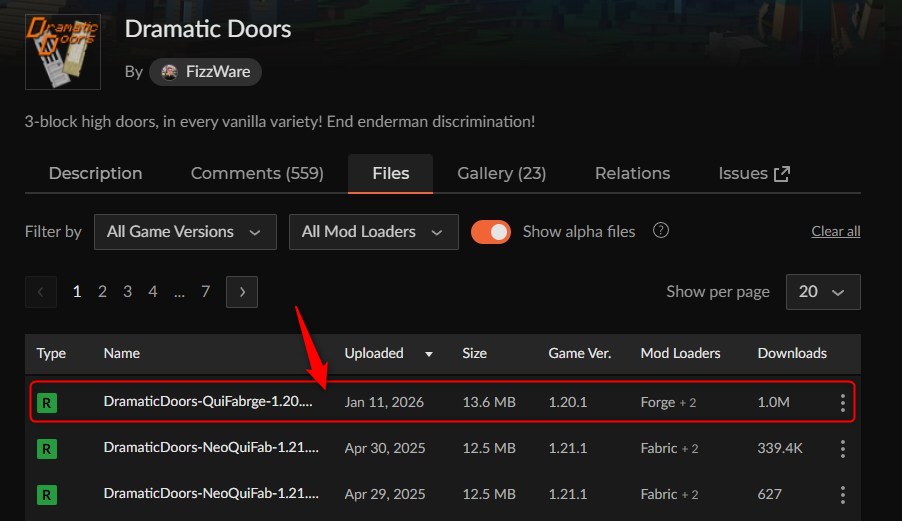Click the Mod Loaders column header
The width and height of the screenshot is (902, 521).
pos(681,353)
